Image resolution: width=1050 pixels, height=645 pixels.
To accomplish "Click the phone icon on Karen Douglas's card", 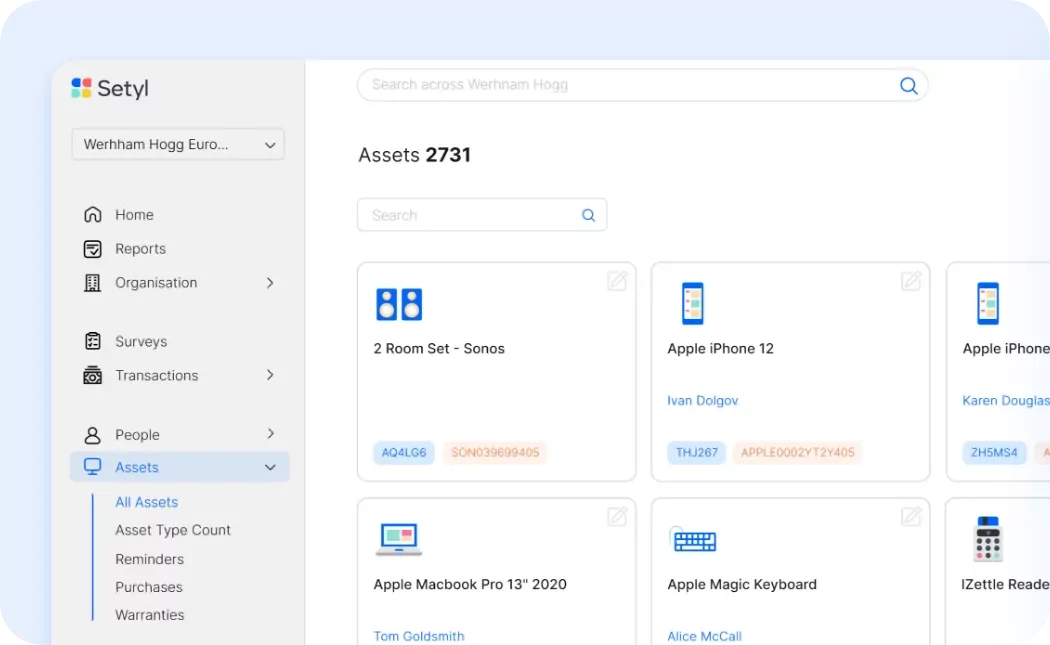I will click(x=988, y=303).
